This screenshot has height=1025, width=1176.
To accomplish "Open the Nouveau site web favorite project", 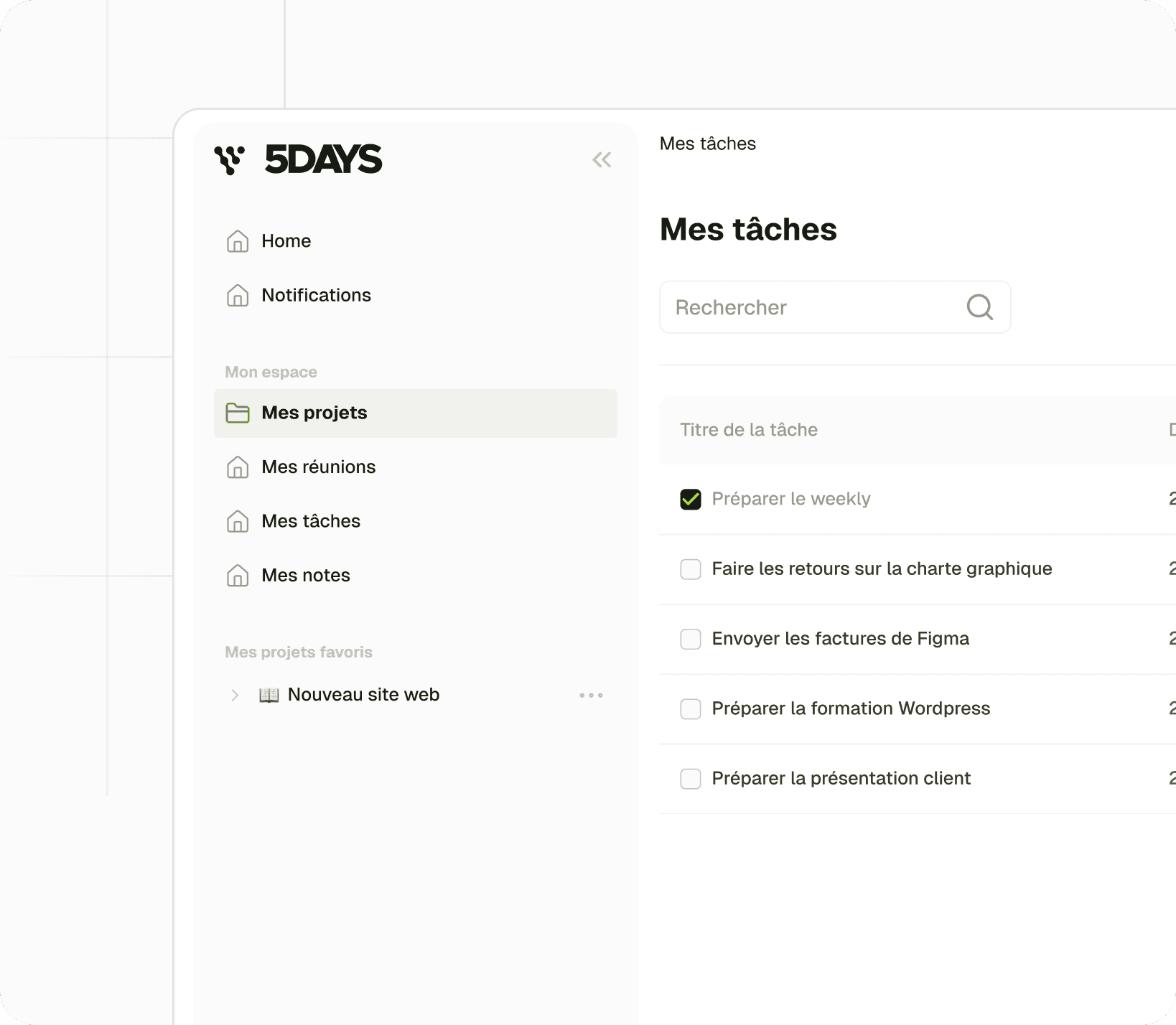I will pyautogui.click(x=363, y=694).
